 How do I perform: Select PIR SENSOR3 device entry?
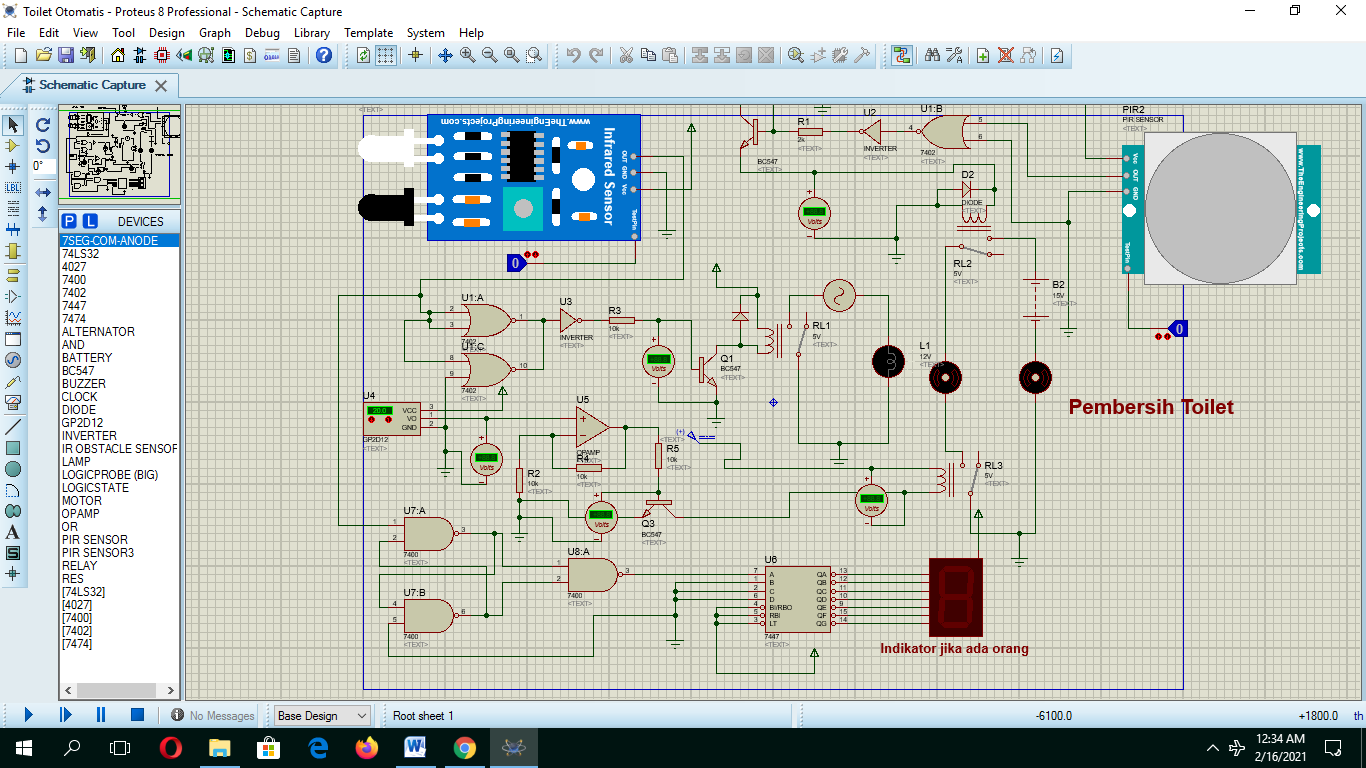pos(119,553)
